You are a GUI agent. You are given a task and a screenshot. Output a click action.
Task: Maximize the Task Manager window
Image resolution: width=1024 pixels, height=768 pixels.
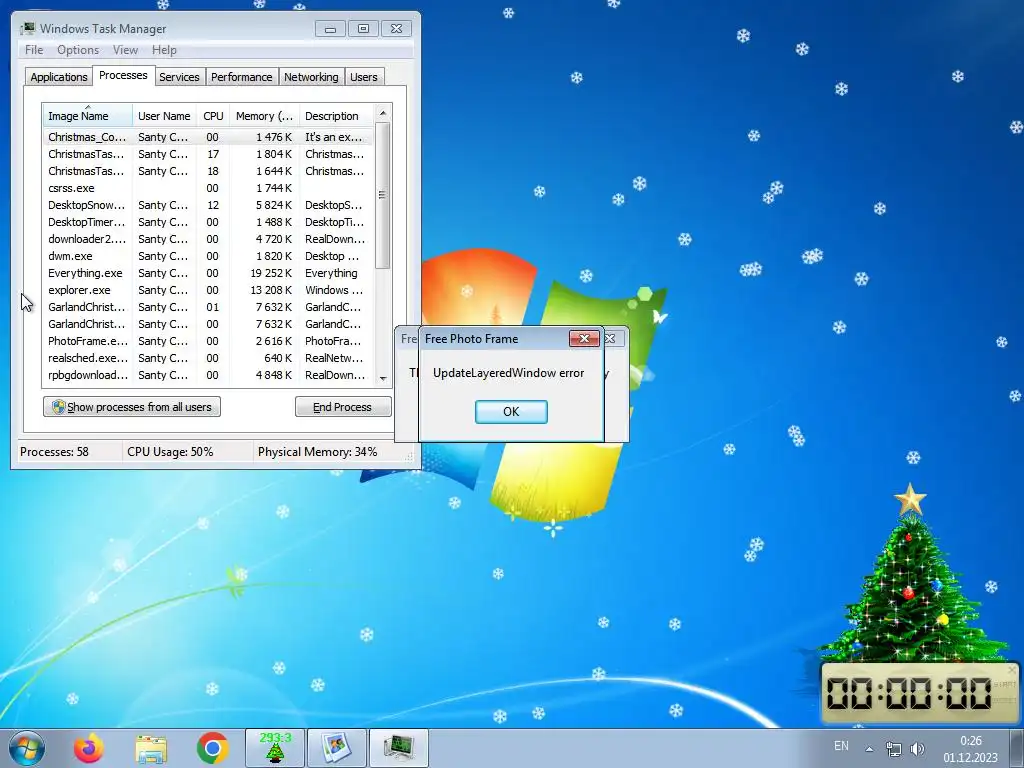pos(363,29)
